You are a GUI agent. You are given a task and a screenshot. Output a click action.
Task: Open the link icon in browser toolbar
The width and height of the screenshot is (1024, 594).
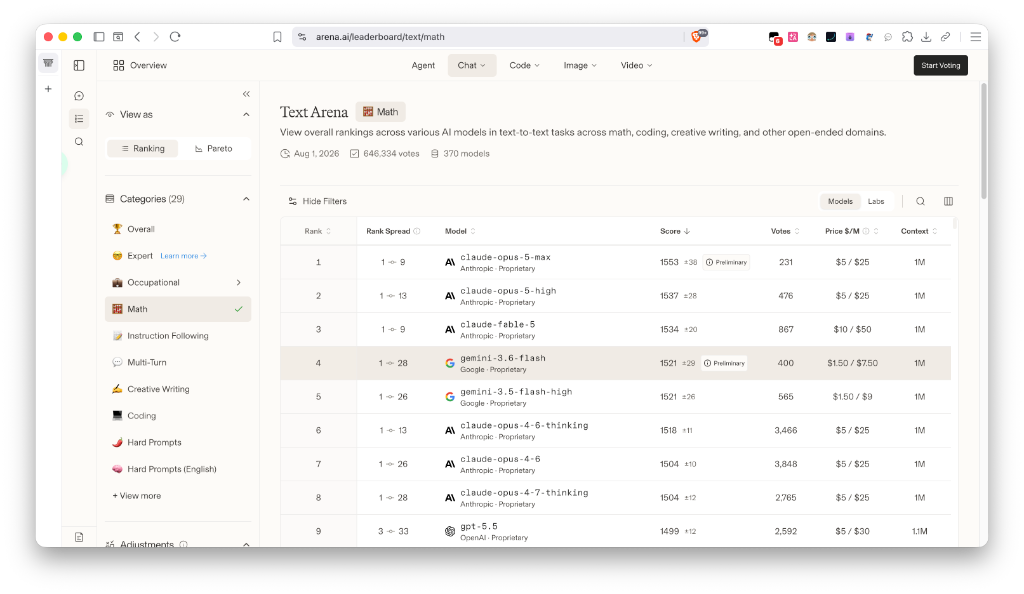pos(945,37)
